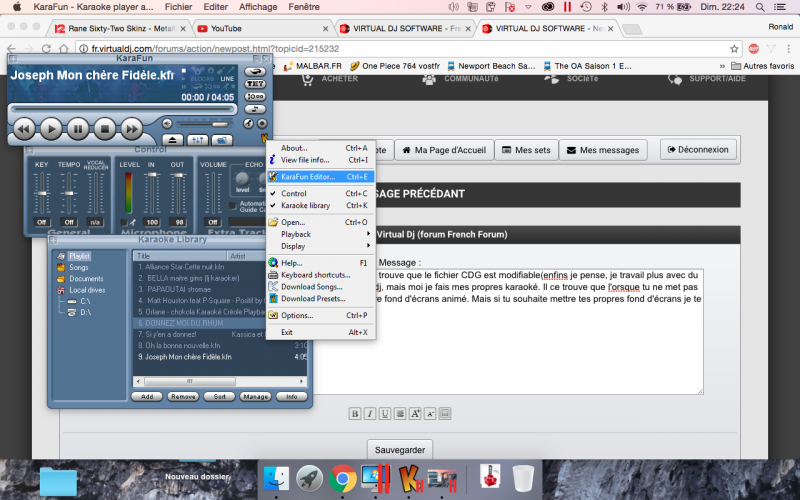Pause playback in KaraFun player
The image size is (800, 500).
coord(78,129)
